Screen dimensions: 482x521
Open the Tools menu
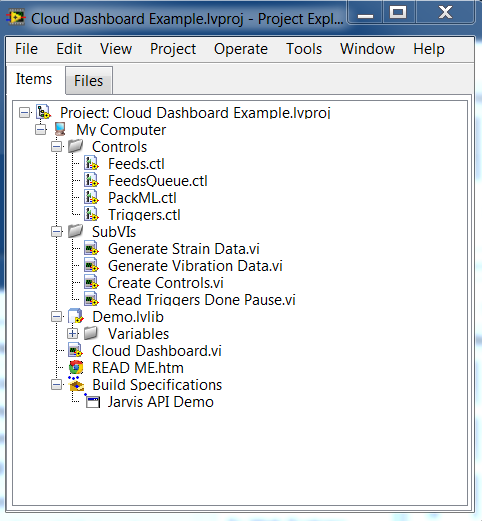(x=304, y=49)
